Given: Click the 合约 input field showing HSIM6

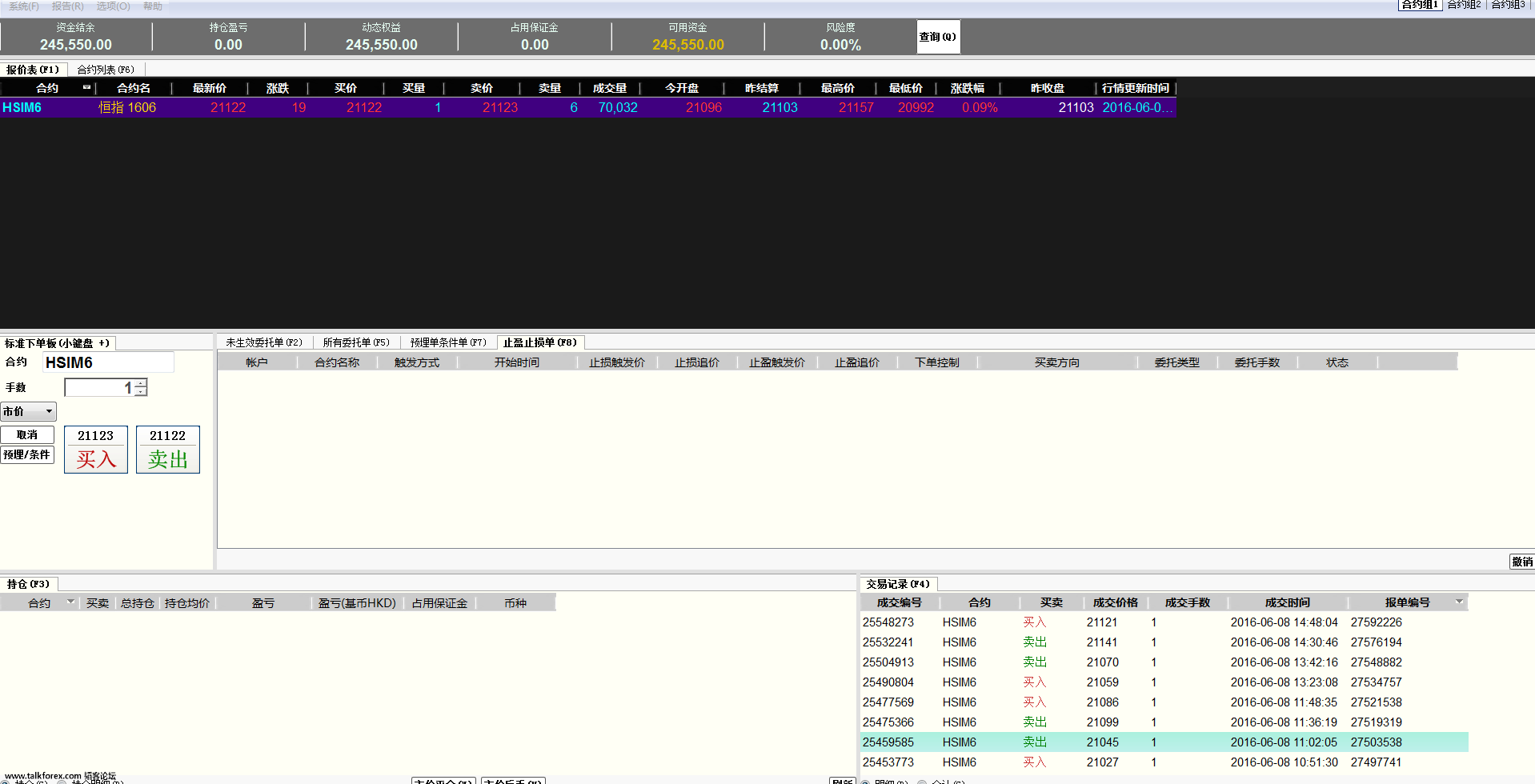Looking at the screenshot, I should tap(108, 362).
